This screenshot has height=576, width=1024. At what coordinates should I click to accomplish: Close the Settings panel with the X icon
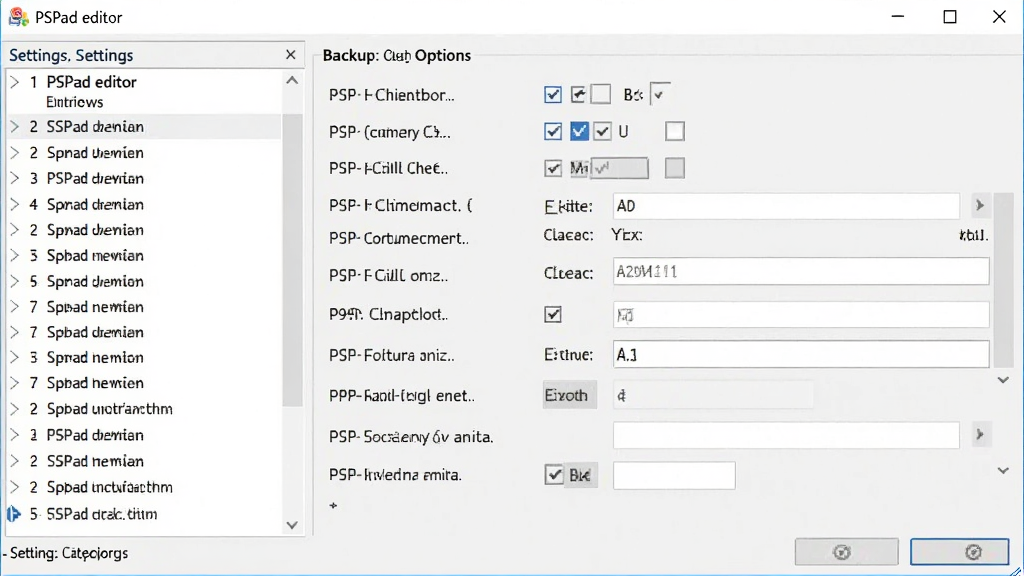coord(291,55)
